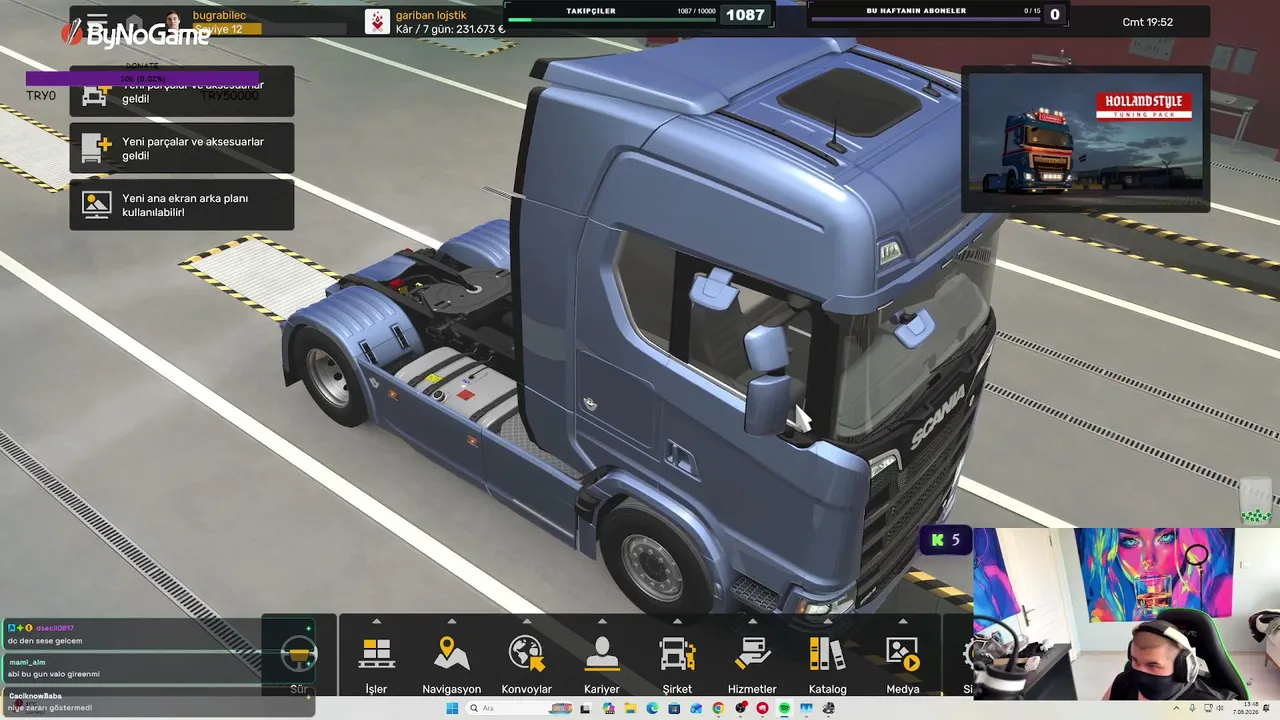Viewport: 1280px width, 720px height.
Task: Open the second 'Yeni parçalar ve aksesuarlar' notification
Action: pyautogui.click(x=182, y=148)
